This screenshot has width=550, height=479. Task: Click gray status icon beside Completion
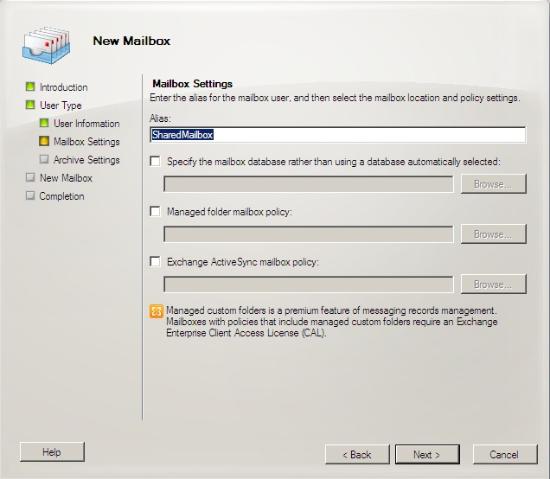coord(31,196)
